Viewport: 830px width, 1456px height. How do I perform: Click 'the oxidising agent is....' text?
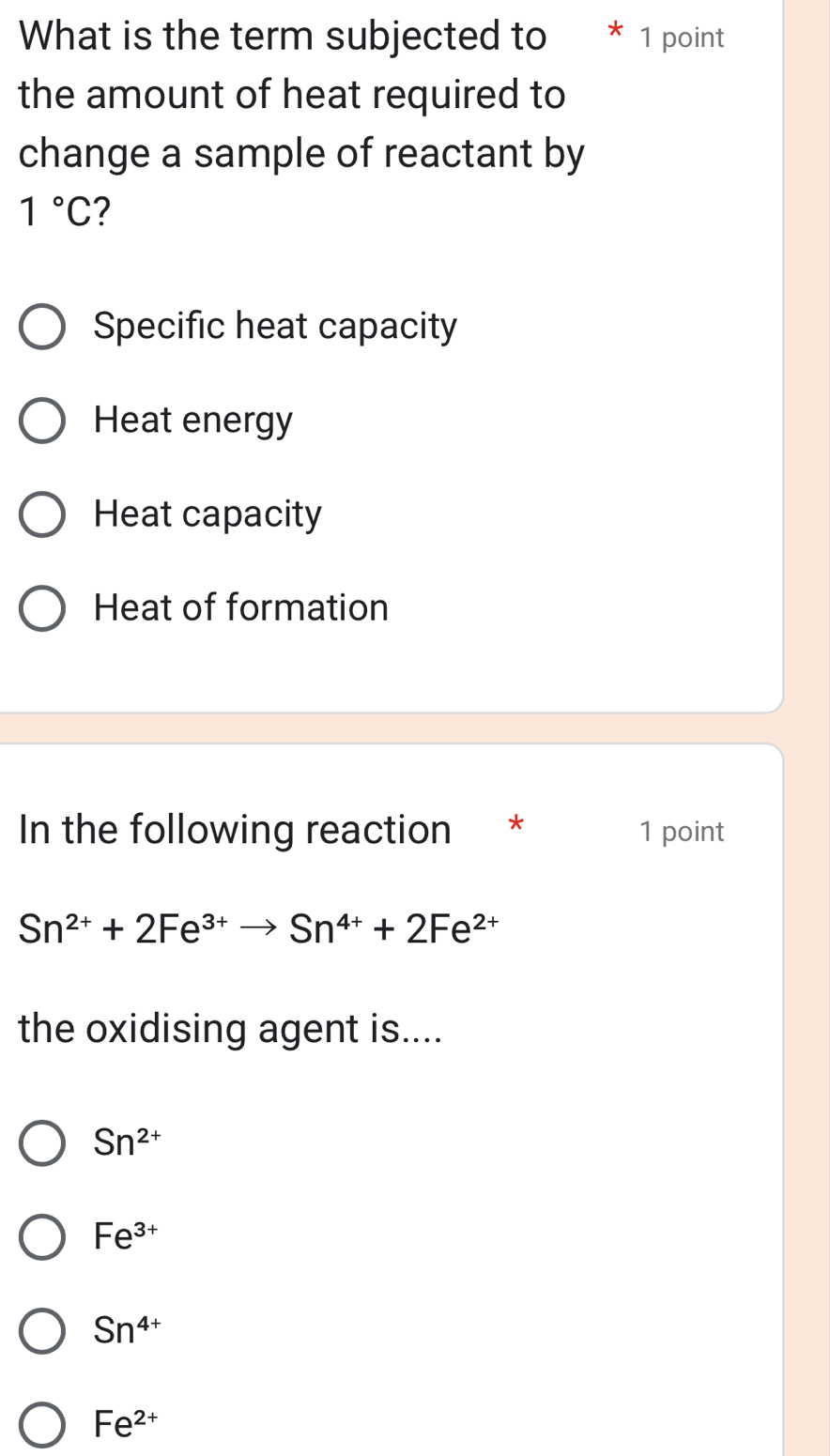pyautogui.click(x=230, y=1028)
